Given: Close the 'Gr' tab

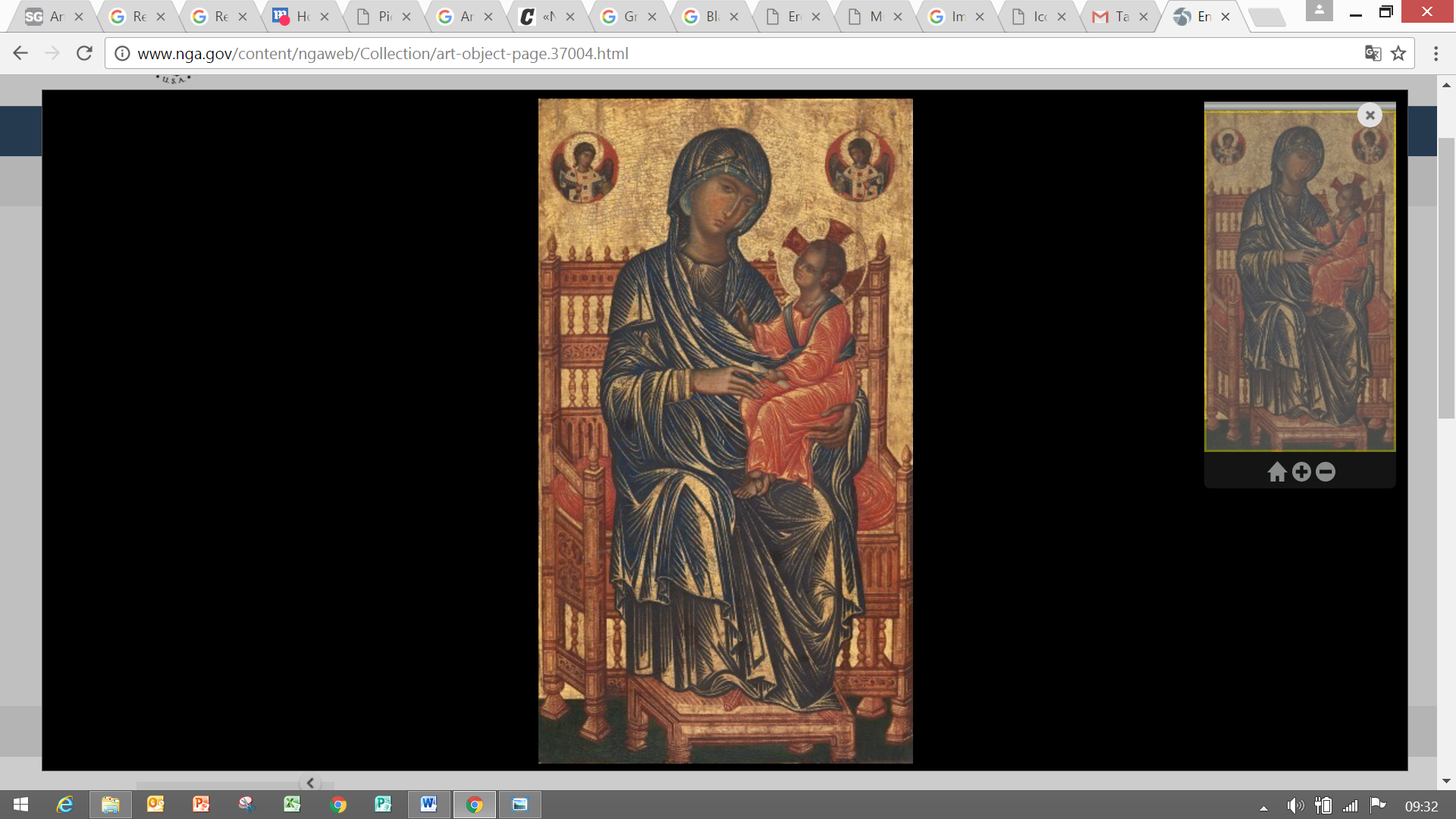Looking at the screenshot, I should [x=652, y=17].
